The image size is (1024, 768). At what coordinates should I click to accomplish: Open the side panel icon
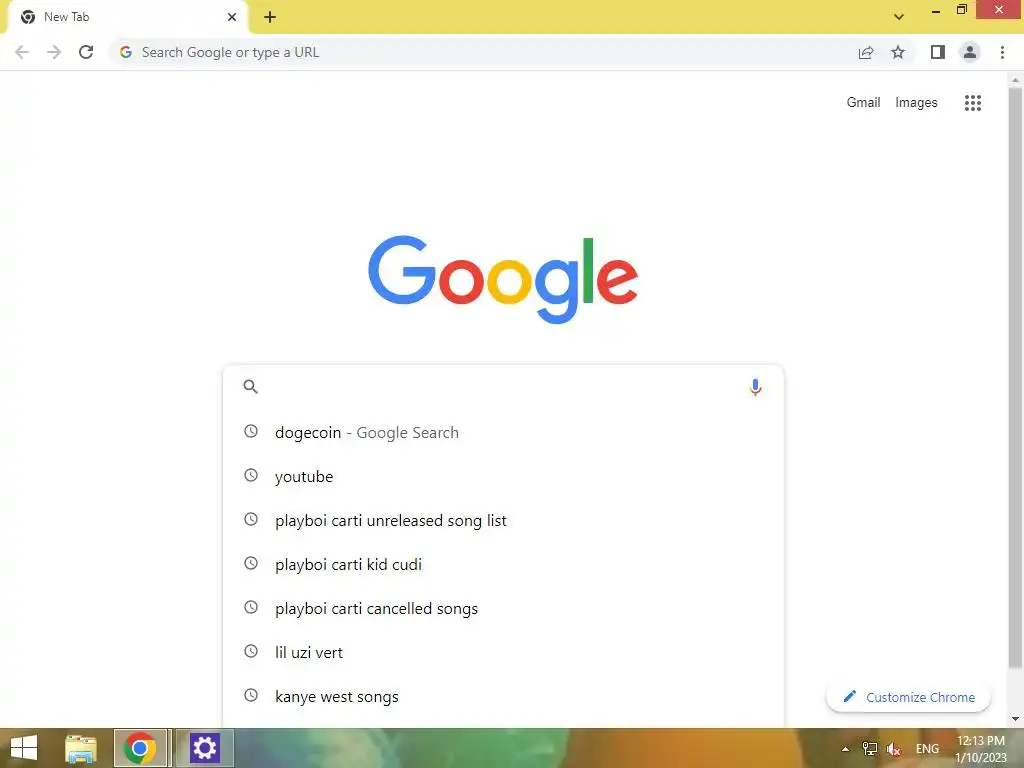click(938, 52)
